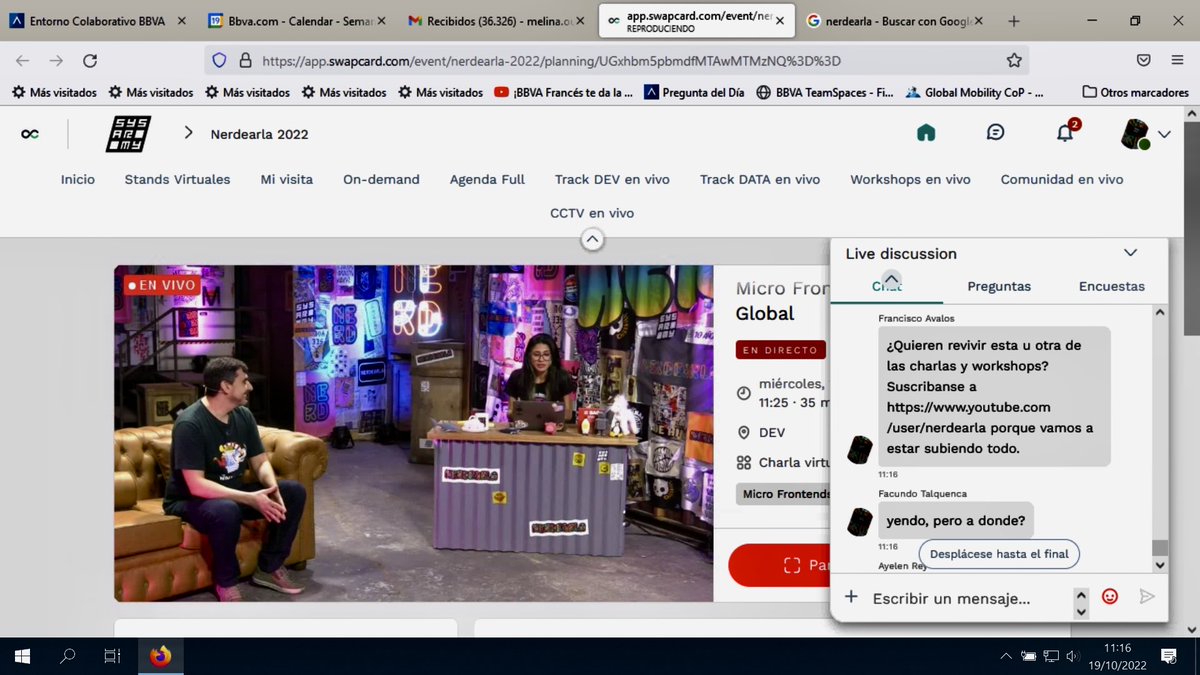Click the red fullscreen button
This screenshot has height=675, width=1200.
[x=780, y=565]
